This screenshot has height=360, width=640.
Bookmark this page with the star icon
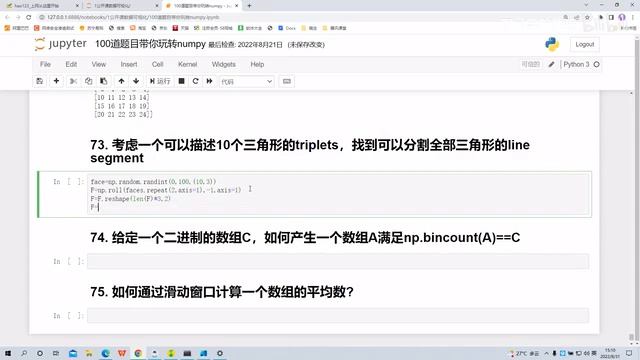click(x=587, y=17)
